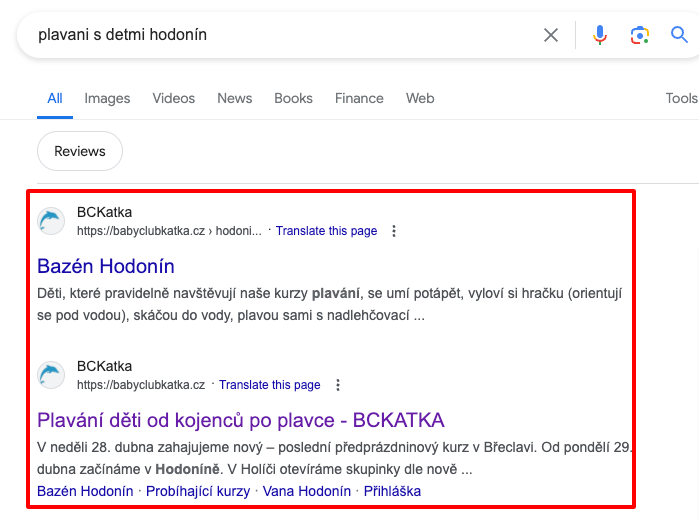Switch to the Images tab
This screenshot has height=524, width=699.
click(107, 98)
